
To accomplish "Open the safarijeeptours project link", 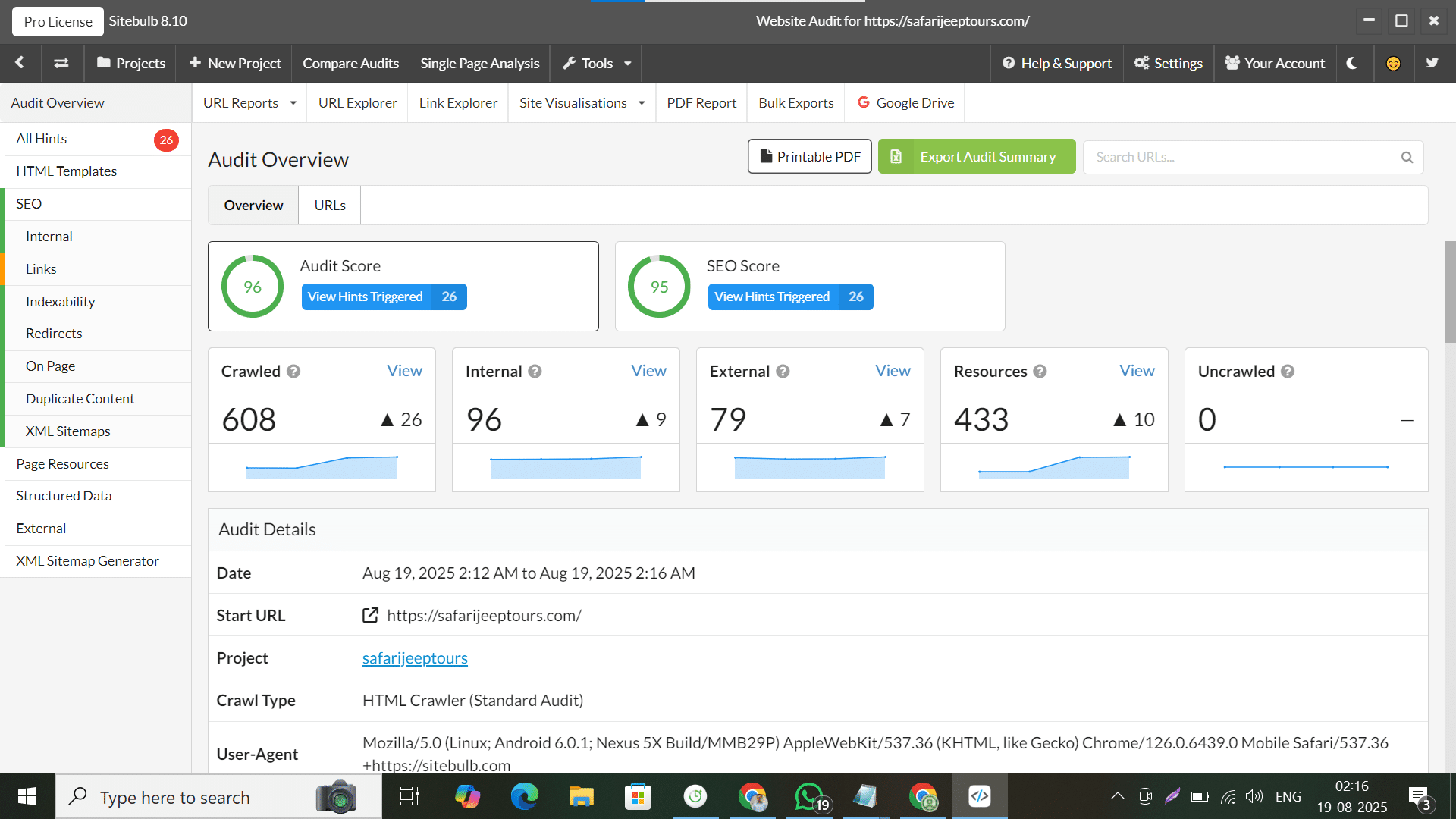I will [415, 658].
